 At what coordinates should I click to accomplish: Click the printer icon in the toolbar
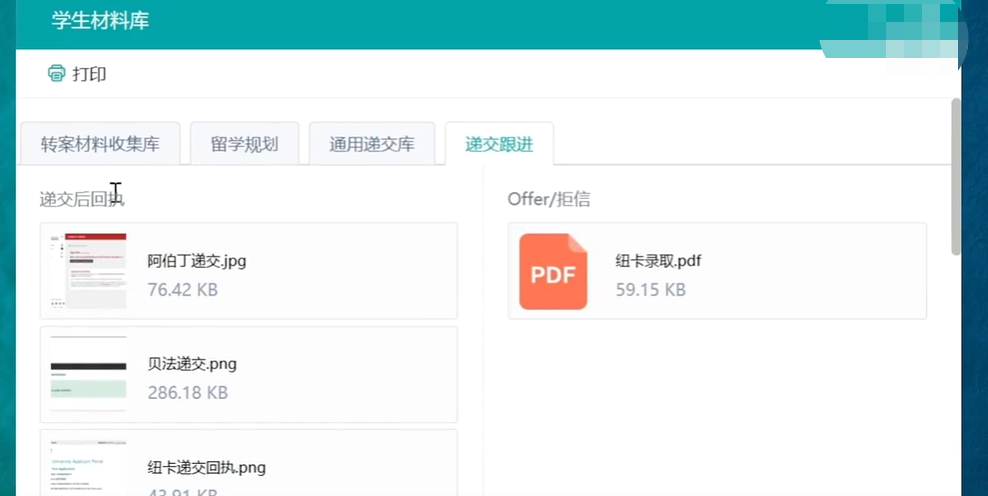click(x=56, y=74)
